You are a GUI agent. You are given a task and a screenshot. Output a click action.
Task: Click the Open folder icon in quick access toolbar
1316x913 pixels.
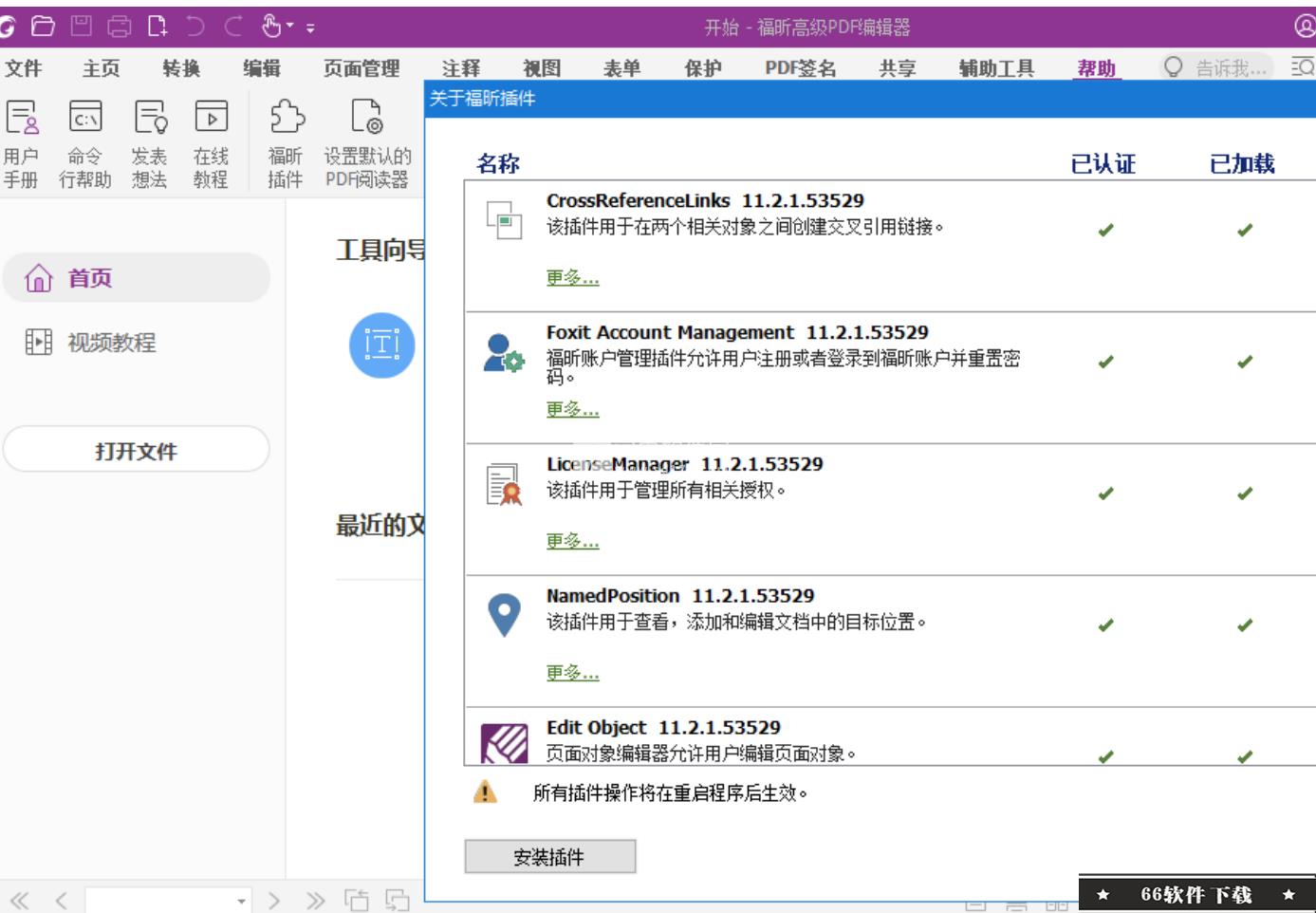(x=43, y=27)
